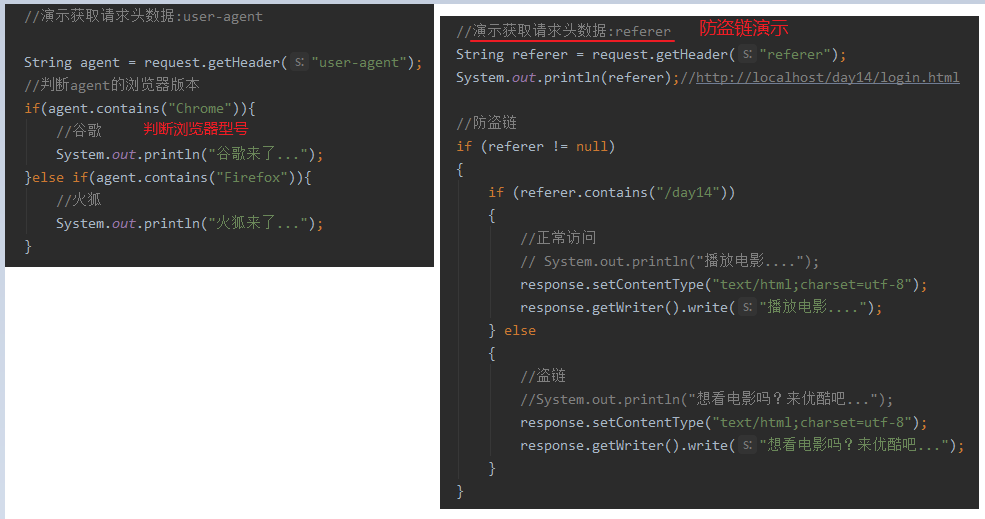The width and height of the screenshot is (985, 519).
Task: Click the "Chrome" string literal
Action: pyautogui.click(x=200, y=109)
